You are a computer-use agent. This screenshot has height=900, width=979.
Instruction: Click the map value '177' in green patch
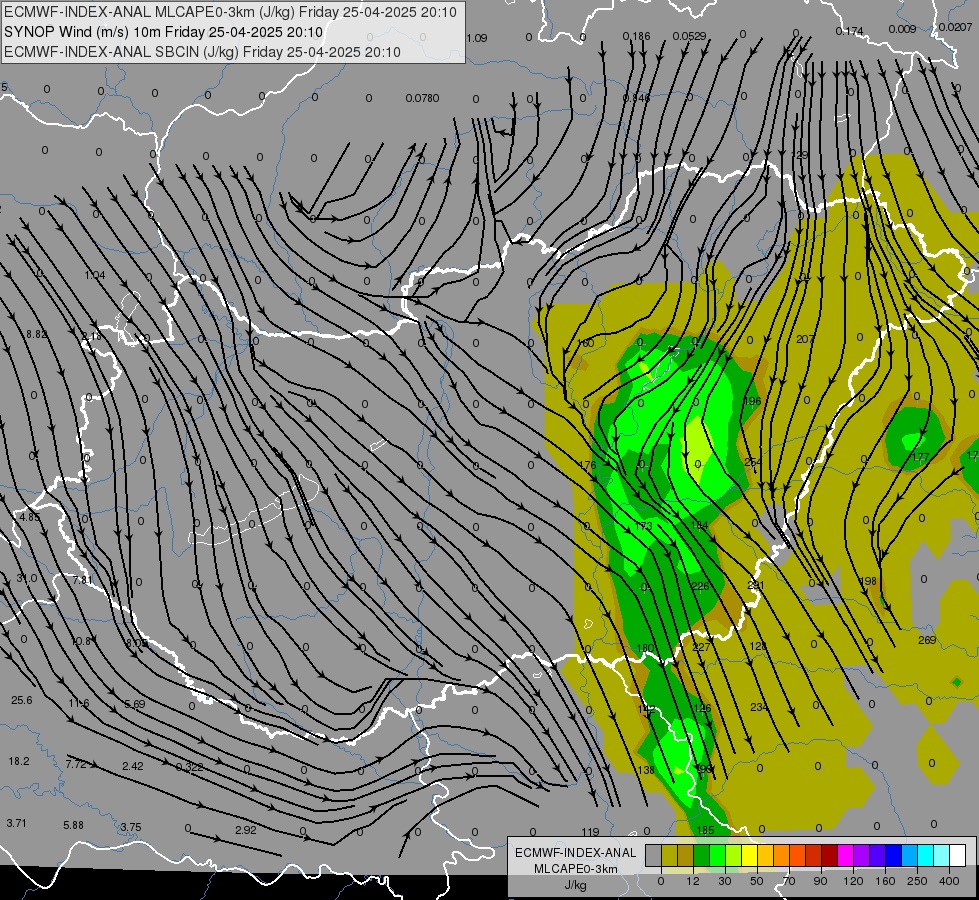[x=920, y=457]
